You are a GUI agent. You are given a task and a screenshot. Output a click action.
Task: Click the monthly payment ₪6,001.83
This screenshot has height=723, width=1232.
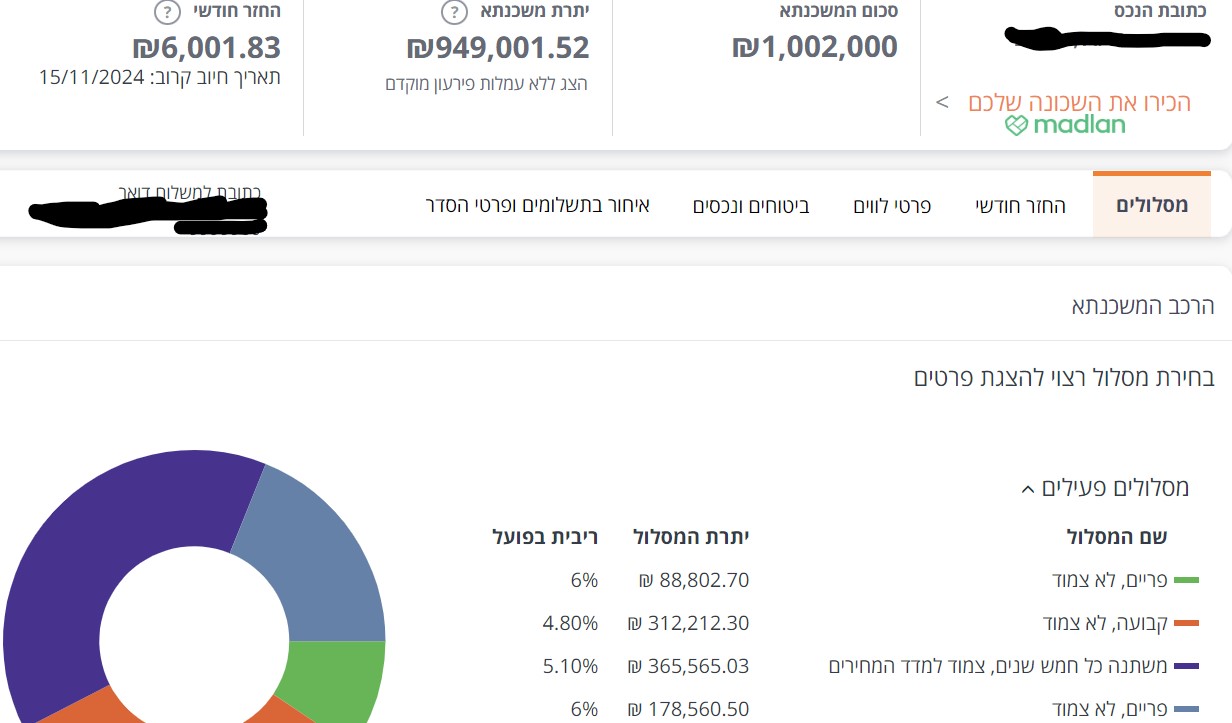coord(207,47)
